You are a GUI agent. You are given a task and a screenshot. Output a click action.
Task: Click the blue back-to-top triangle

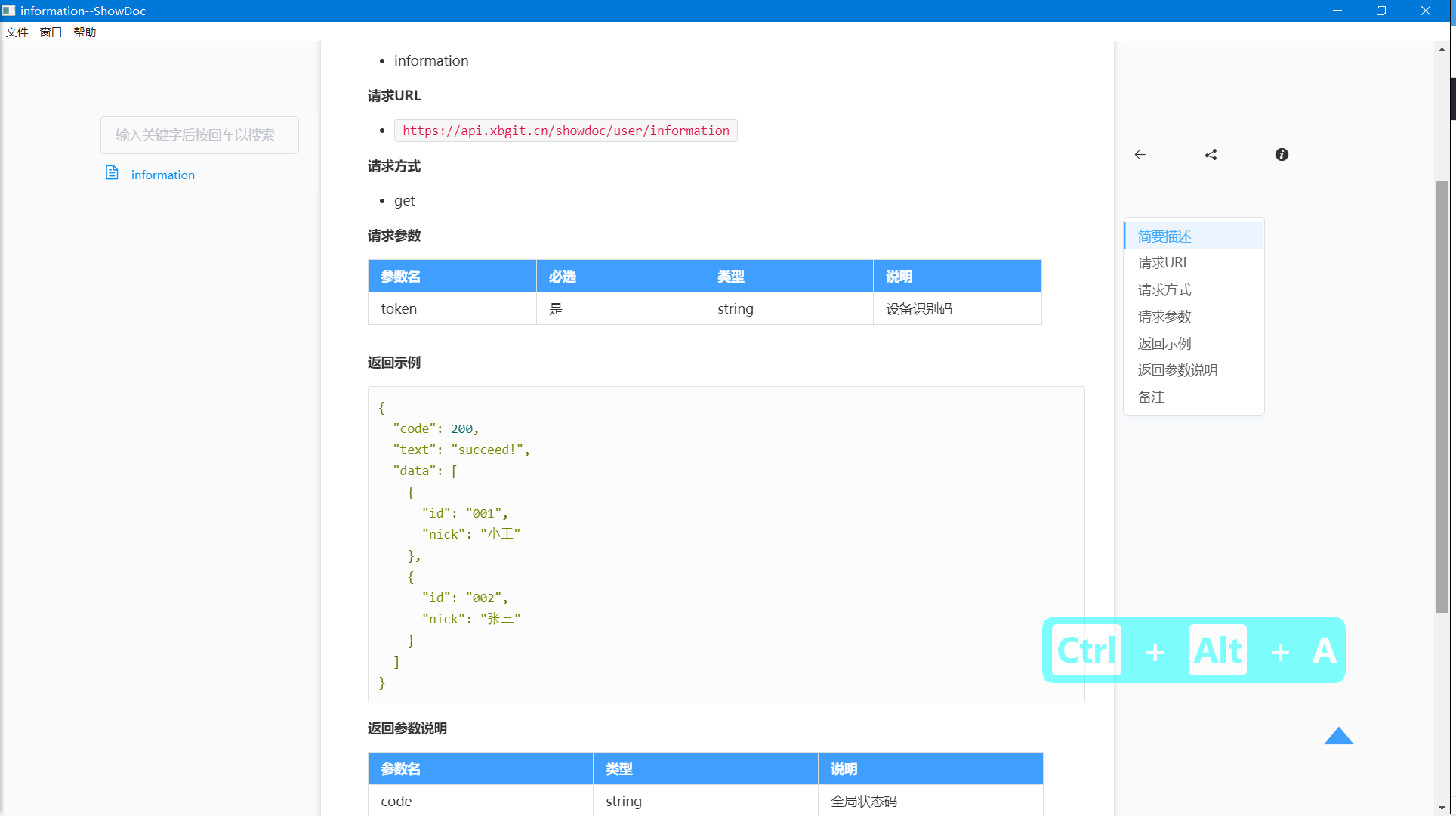(1338, 736)
